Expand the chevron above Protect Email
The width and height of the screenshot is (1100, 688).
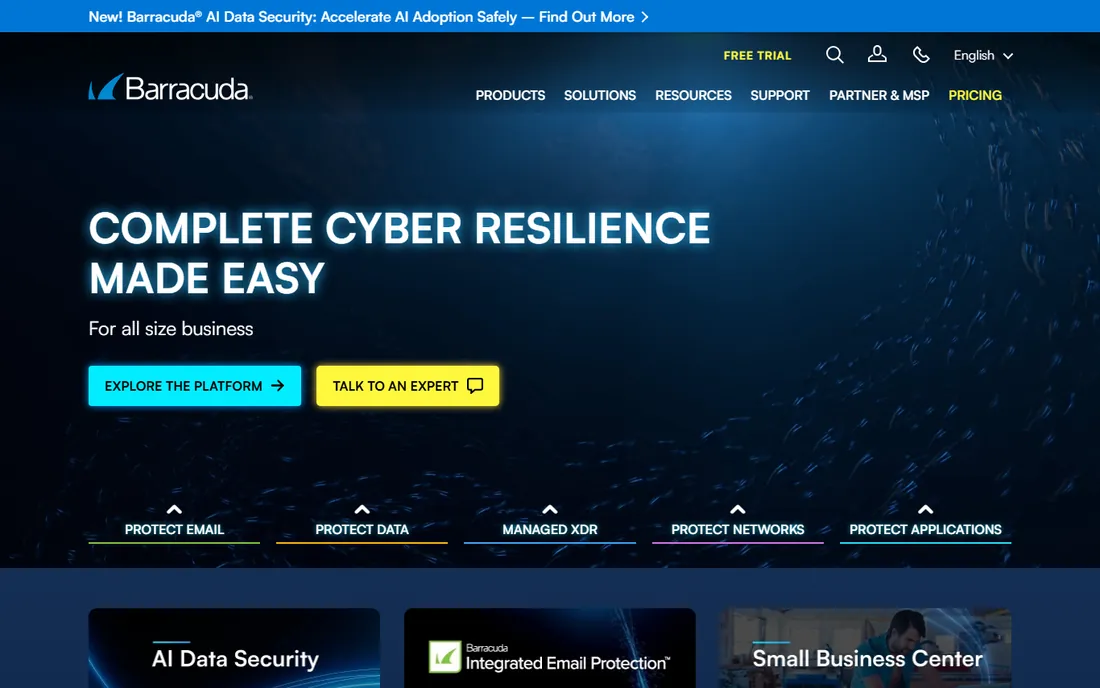[x=174, y=509]
